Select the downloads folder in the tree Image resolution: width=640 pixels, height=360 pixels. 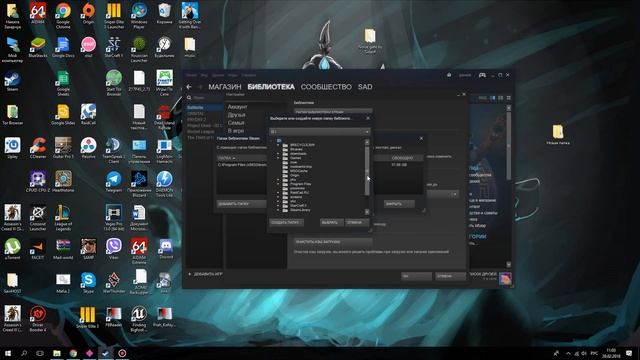coord(298,153)
